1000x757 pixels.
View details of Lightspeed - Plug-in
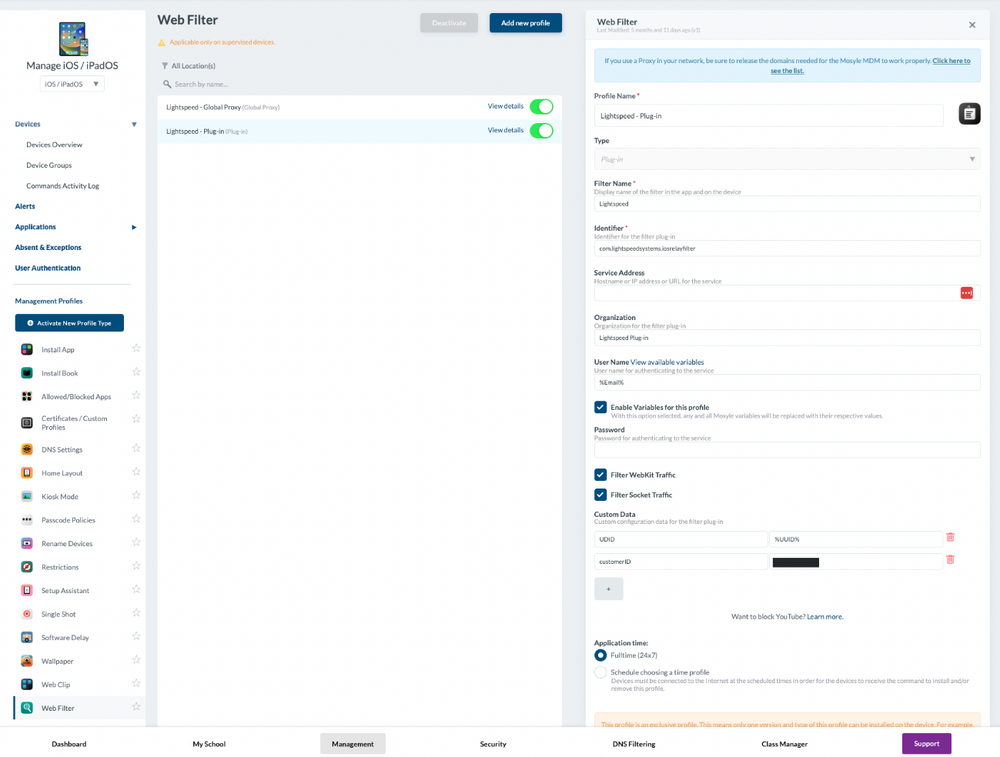click(x=506, y=130)
